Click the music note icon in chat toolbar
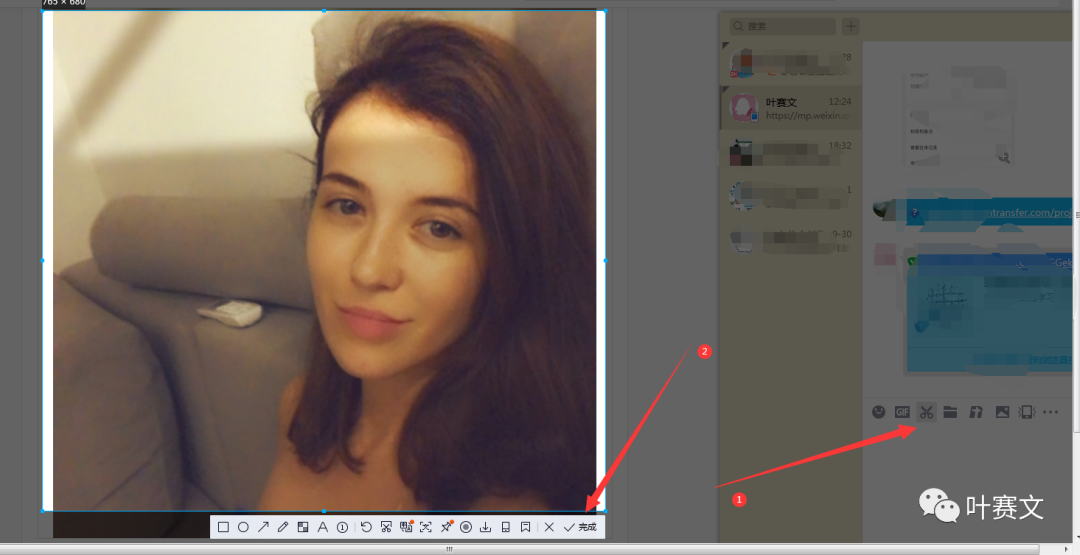Image resolution: width=1080 pixels, height=555 pixels. [x=975, y=412]
